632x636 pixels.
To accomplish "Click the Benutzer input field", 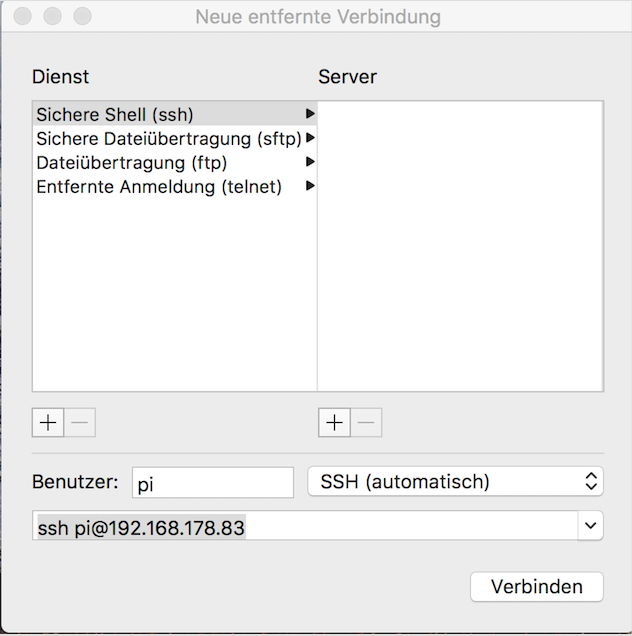I will pyautogui.click(x=212, y=483).
